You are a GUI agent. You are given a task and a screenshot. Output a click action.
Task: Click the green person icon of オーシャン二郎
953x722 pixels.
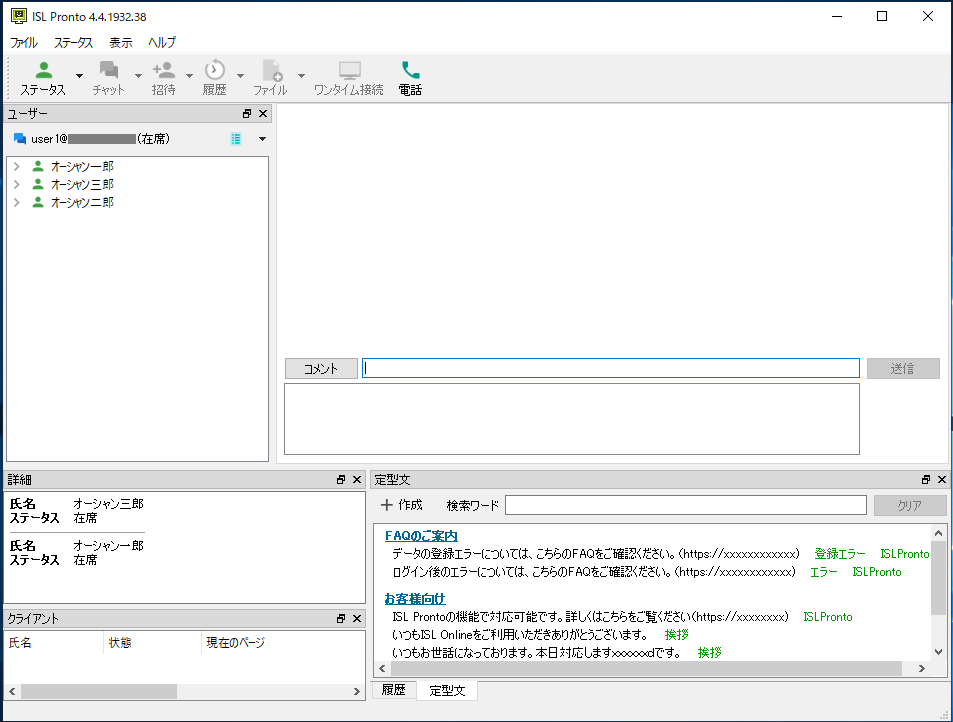tap(38, 202)
